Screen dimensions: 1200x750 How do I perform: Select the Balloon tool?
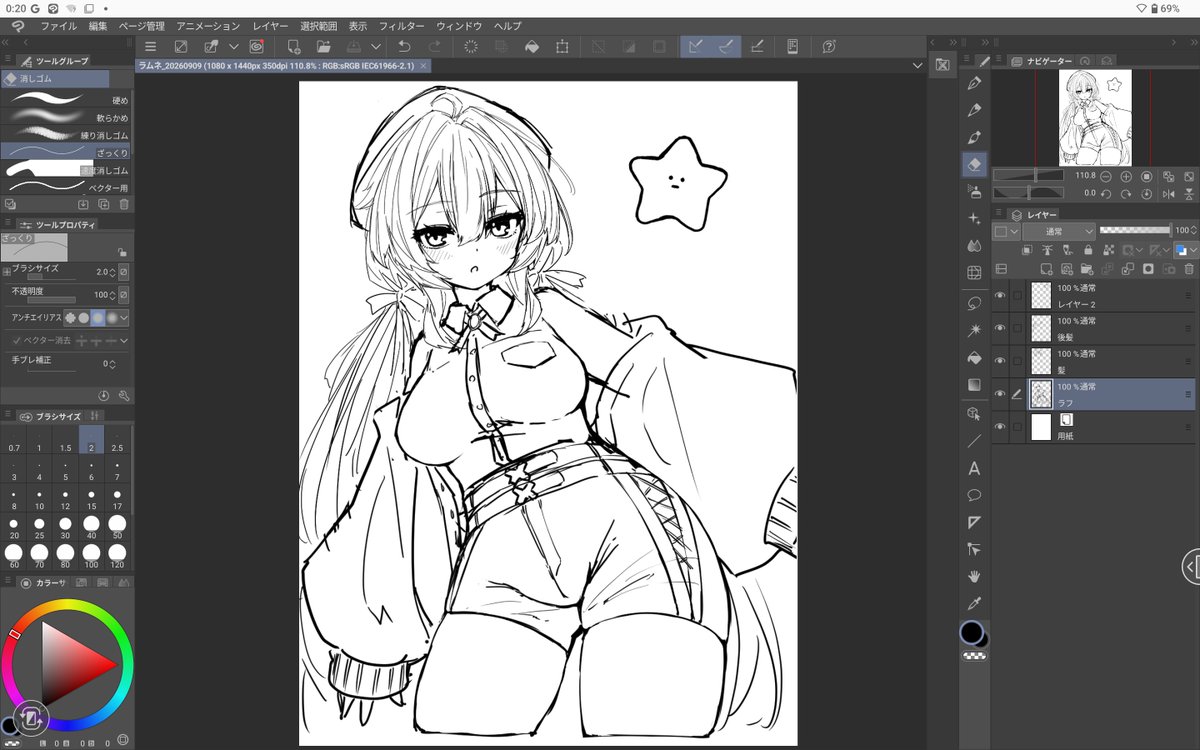pos(974,495)
